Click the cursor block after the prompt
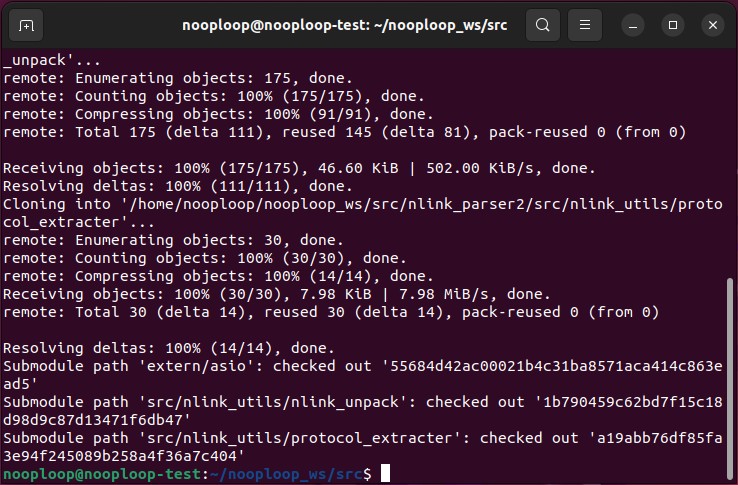The width and height of the screenshot is (738, 485). coord(385,473)
